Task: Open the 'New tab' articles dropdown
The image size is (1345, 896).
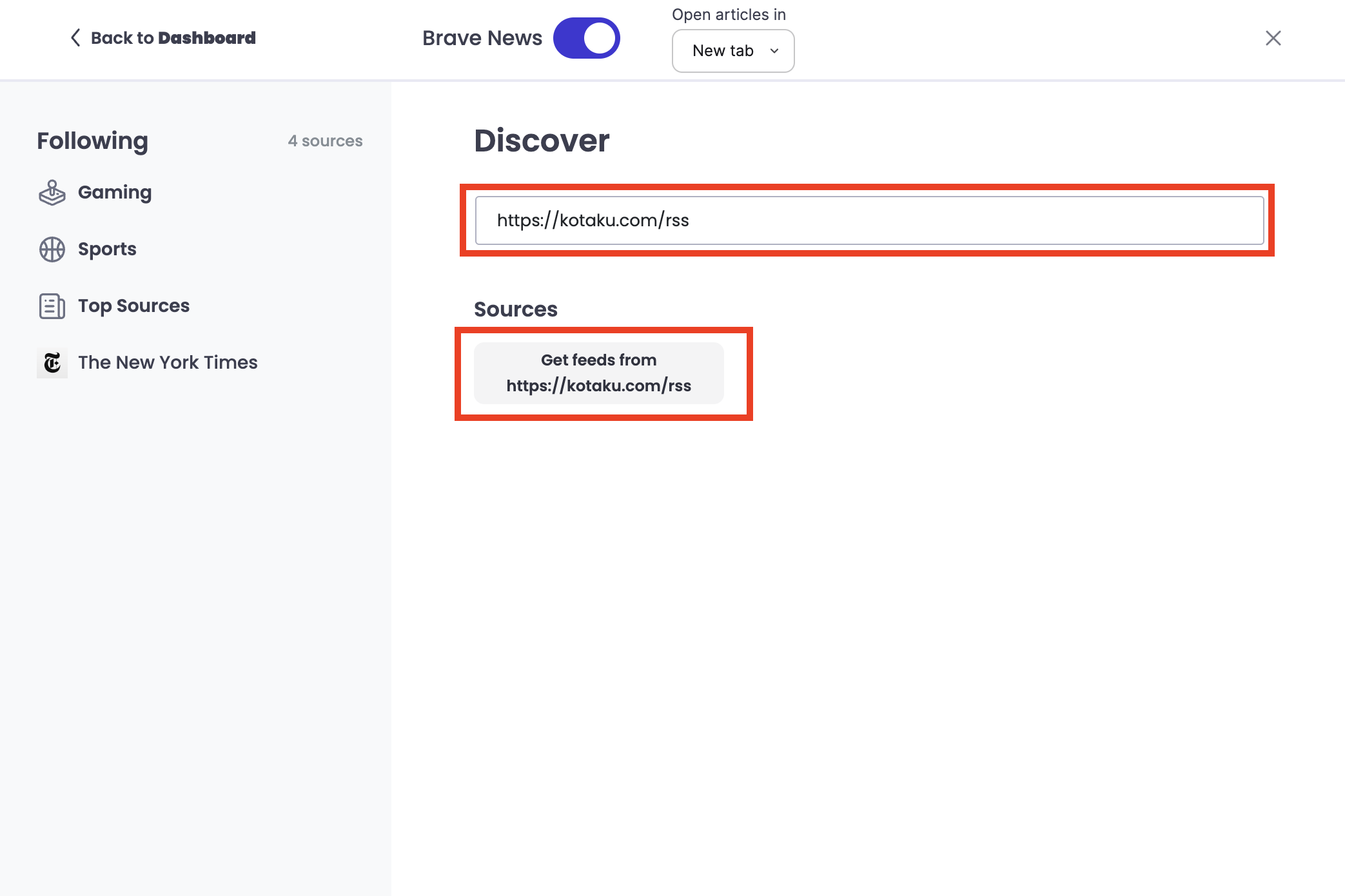Action: (733, 51)
